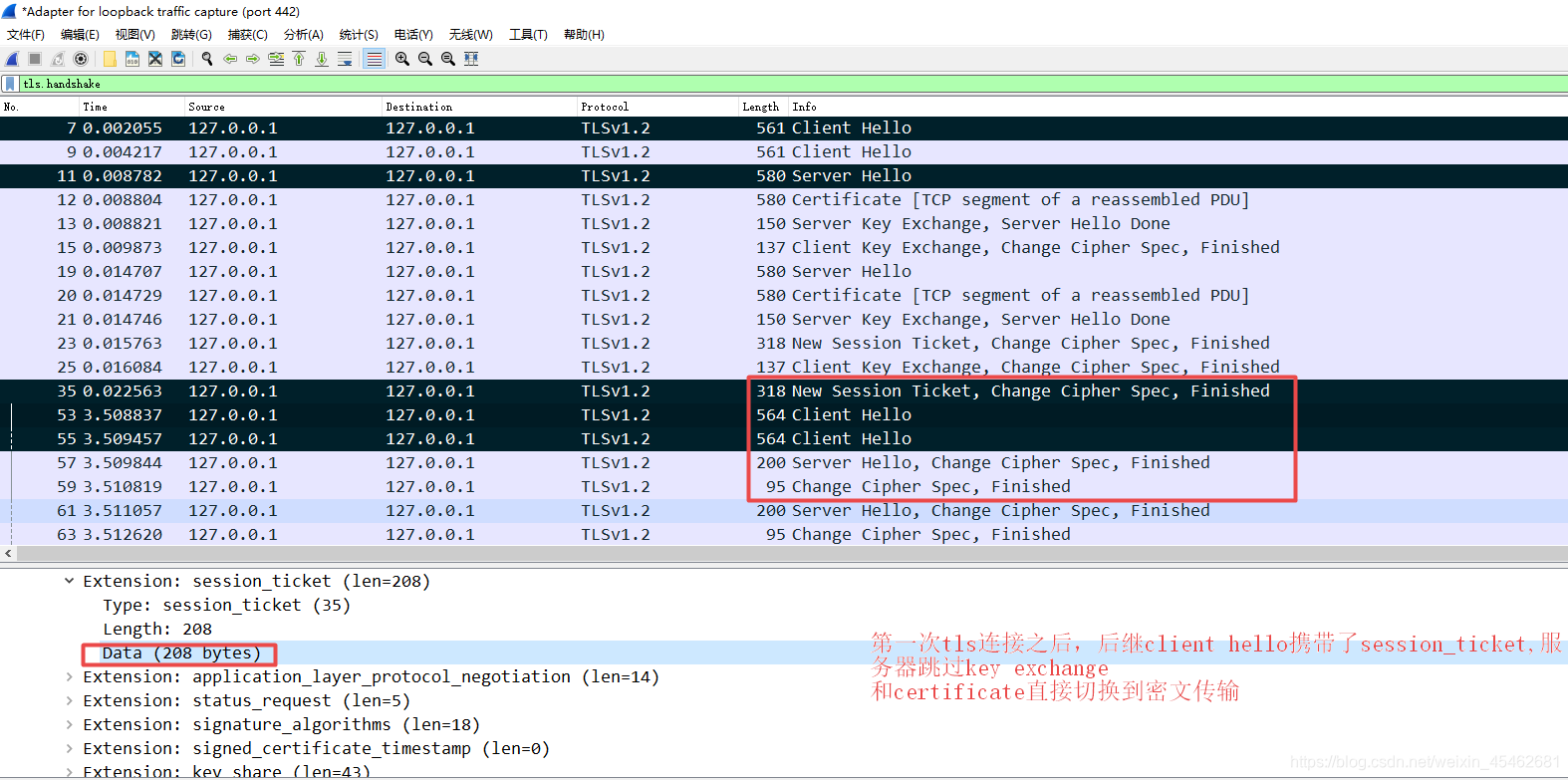Jump to the first packet
Viewport: 1568px width, 780px height.
click(299, 59)
